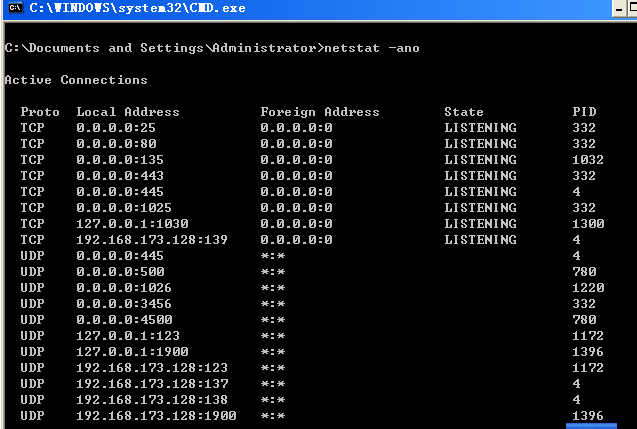637x429 pixels.
Task: Click PID 1220 in the port 1026 row
Action: point(588,288)
